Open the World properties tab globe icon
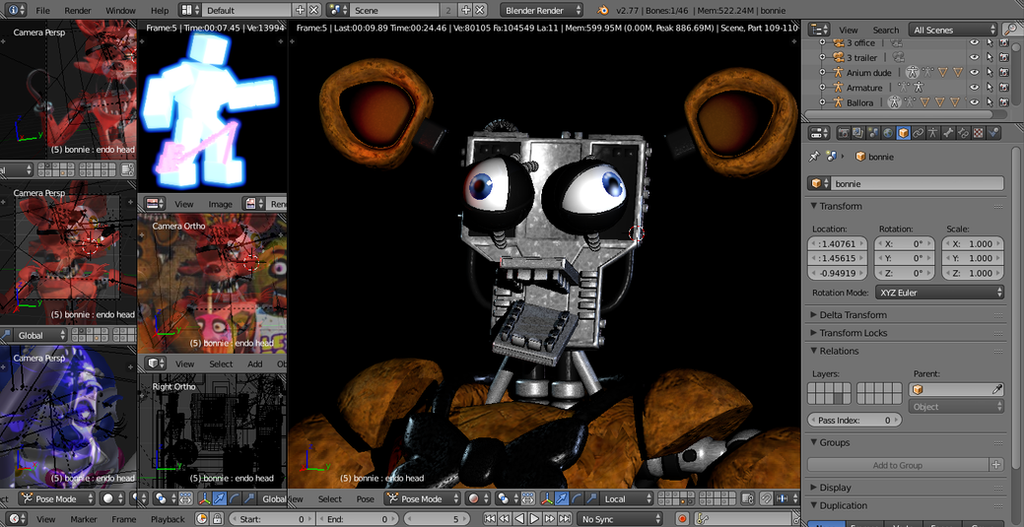The width and height of the screenshot is (1024, 527). pos(888,133)
